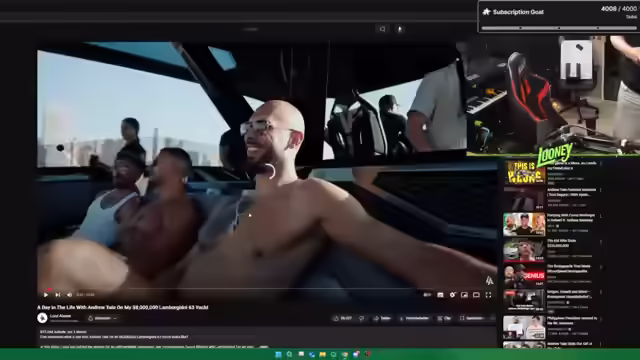Skip to the next video with the next-track button
The height and width of the screenshot is (360, 640).
coord(58,295)
